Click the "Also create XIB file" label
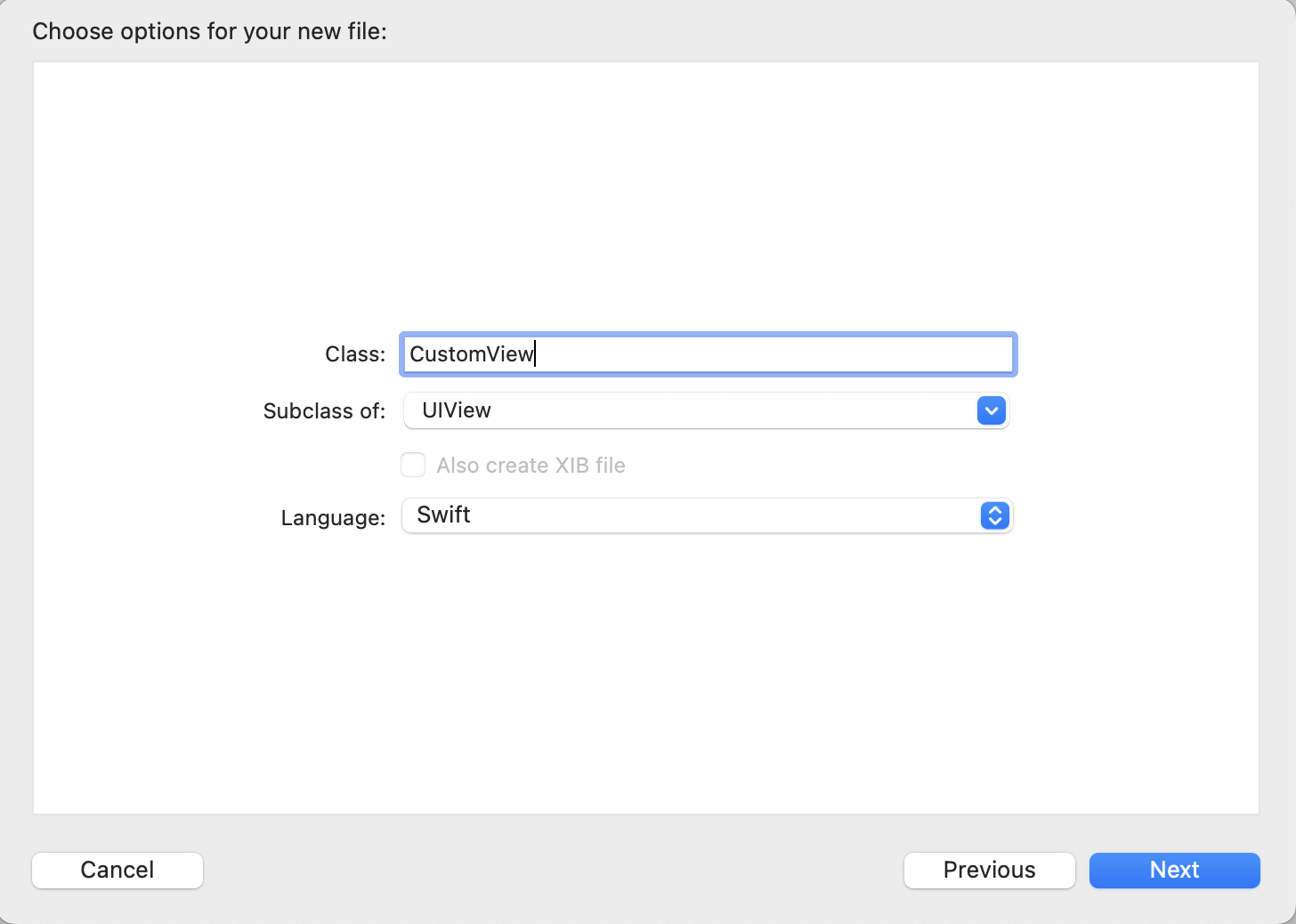This screenshot has height=924, width=1296. [531, 466]
